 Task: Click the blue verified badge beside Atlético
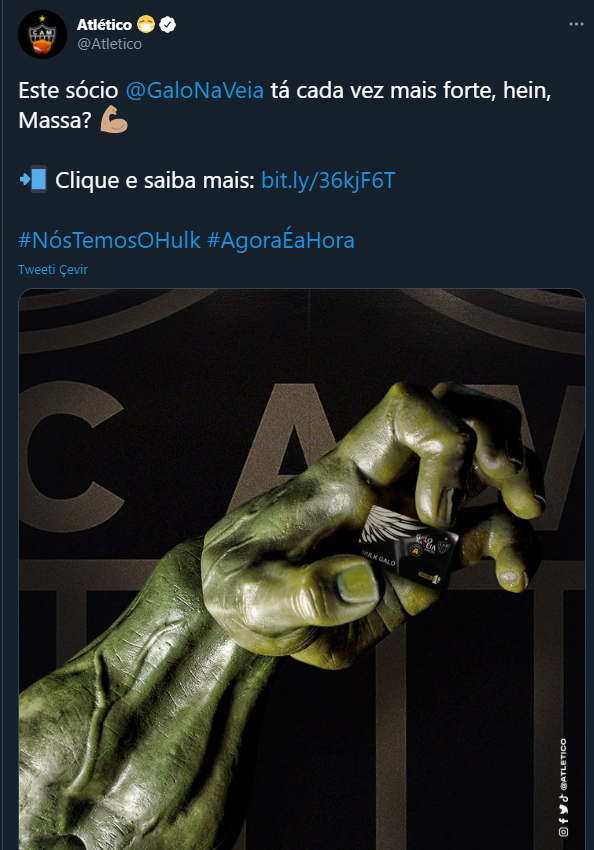pos(168,24)
